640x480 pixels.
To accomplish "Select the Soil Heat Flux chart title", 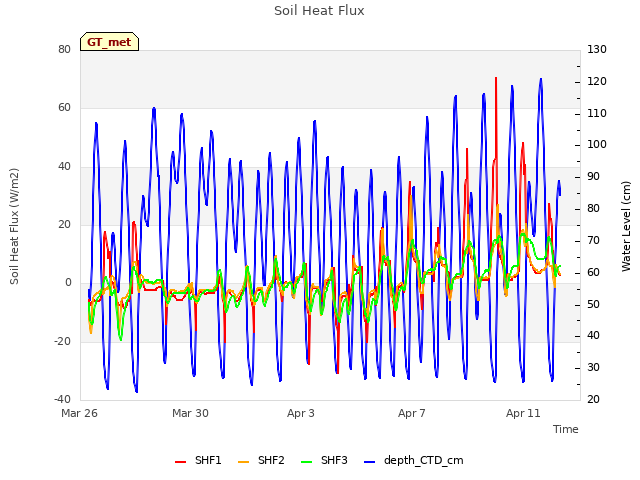I will pos(319,11).
